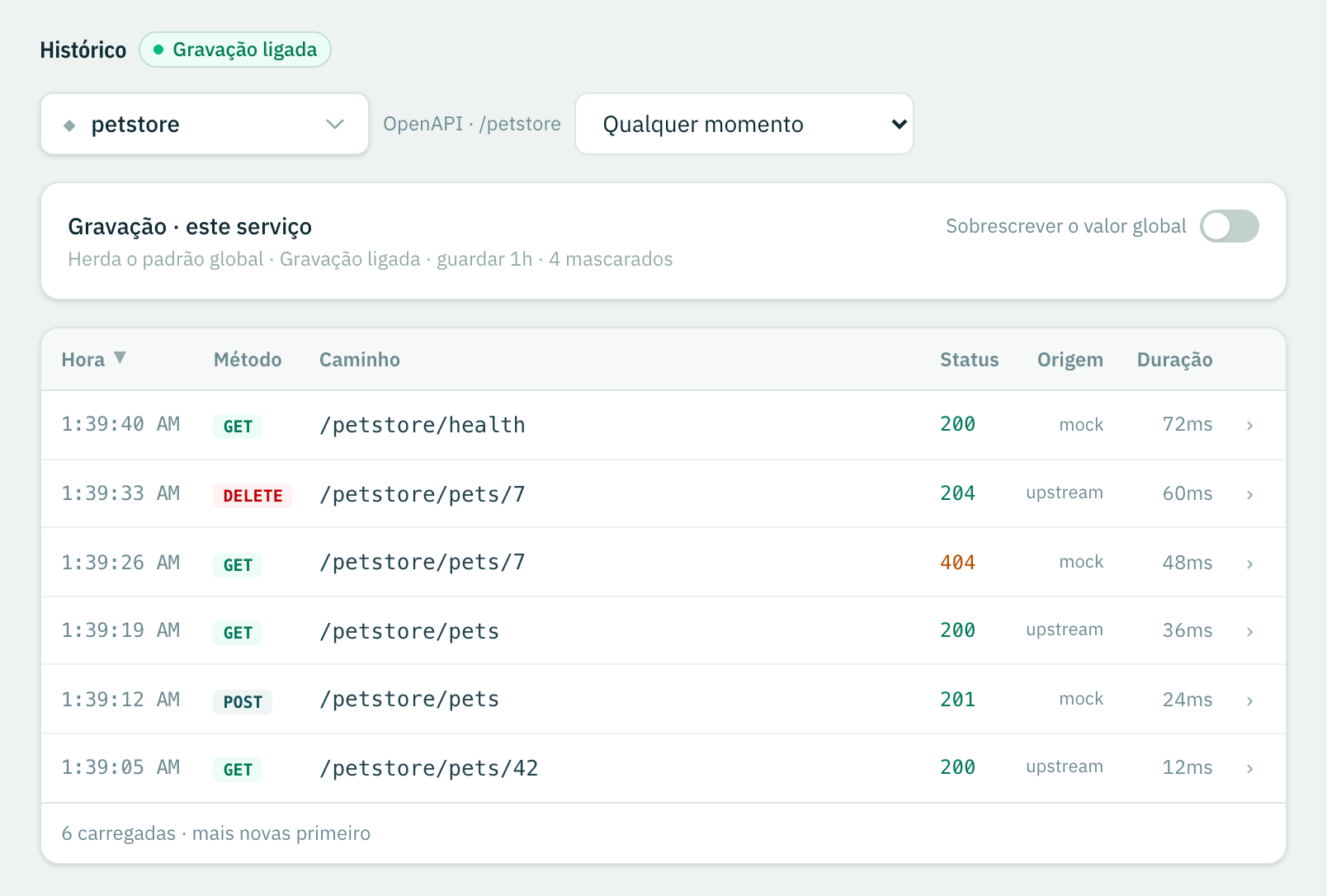Click timestamp 1:39:05 AM
This screenshot has width=1327, height=896.
click(120, 767)
